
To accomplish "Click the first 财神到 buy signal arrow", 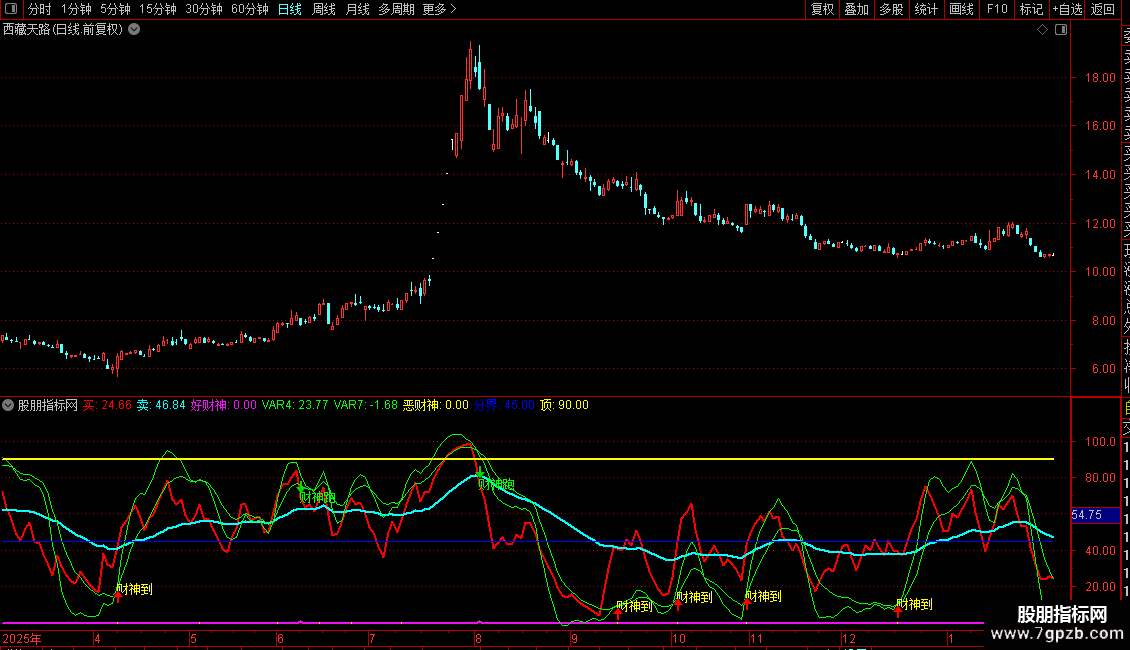I will tap(118, 597).
